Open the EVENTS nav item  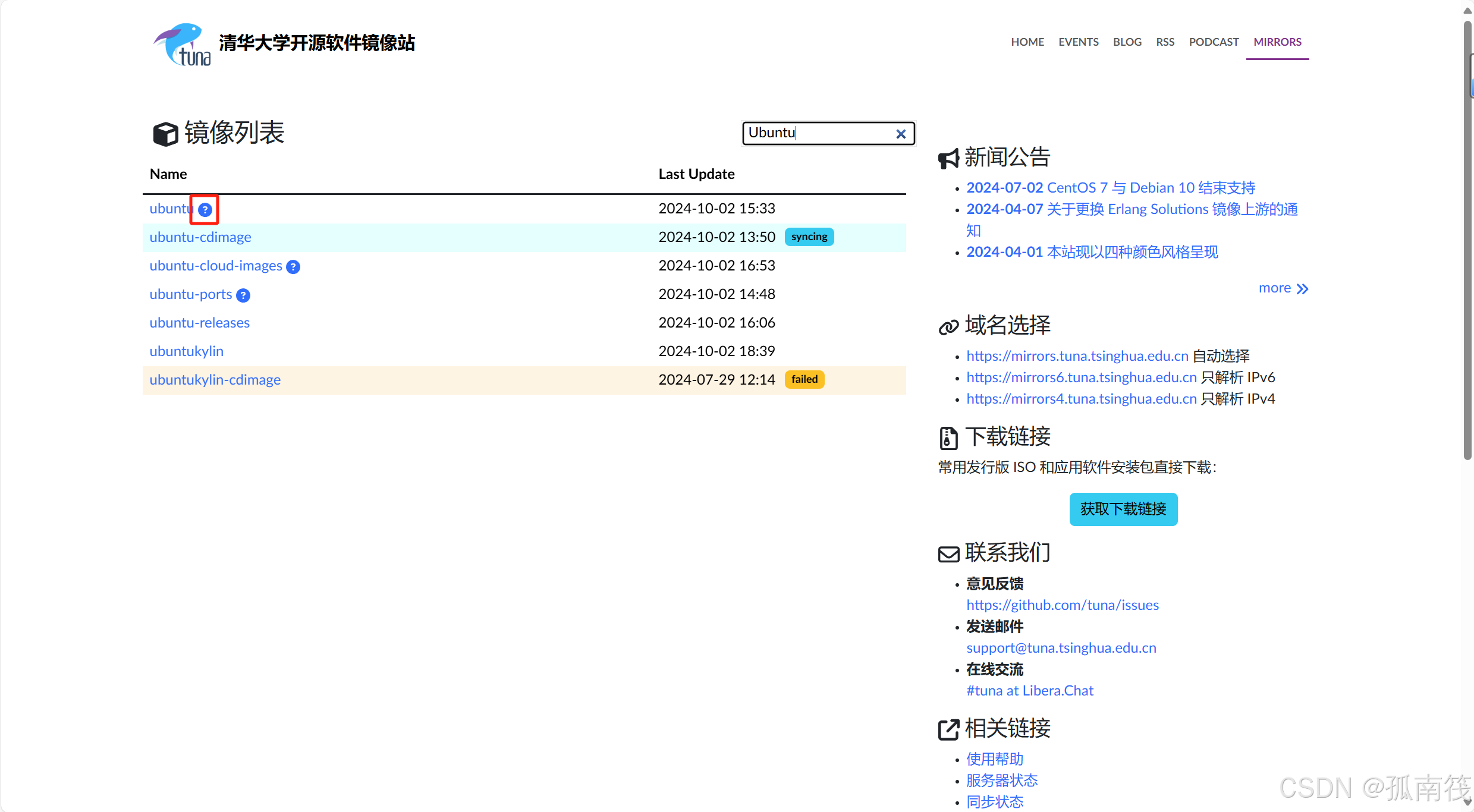(1079, 42)
